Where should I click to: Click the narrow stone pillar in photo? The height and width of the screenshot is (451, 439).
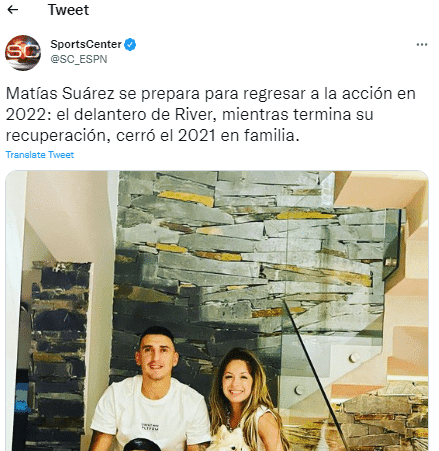pyautogui.click(x=58, y=353)
